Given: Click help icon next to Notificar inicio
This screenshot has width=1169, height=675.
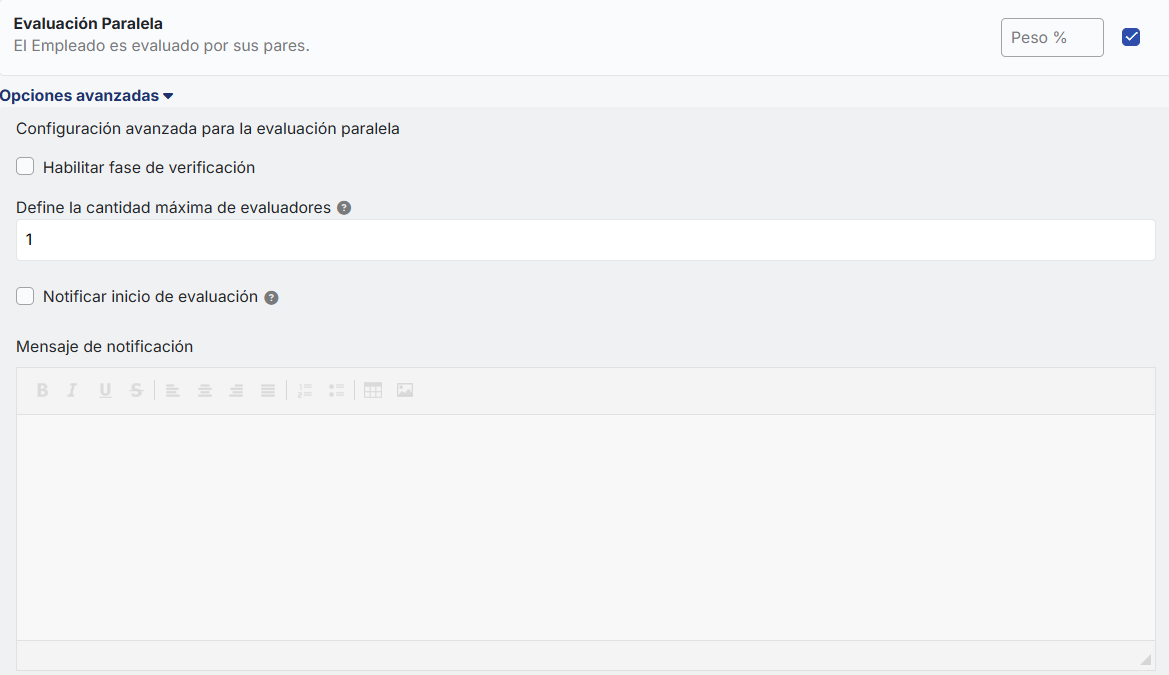Looking at the screenshot, I should pyautogui.click(x=271, y=298).
